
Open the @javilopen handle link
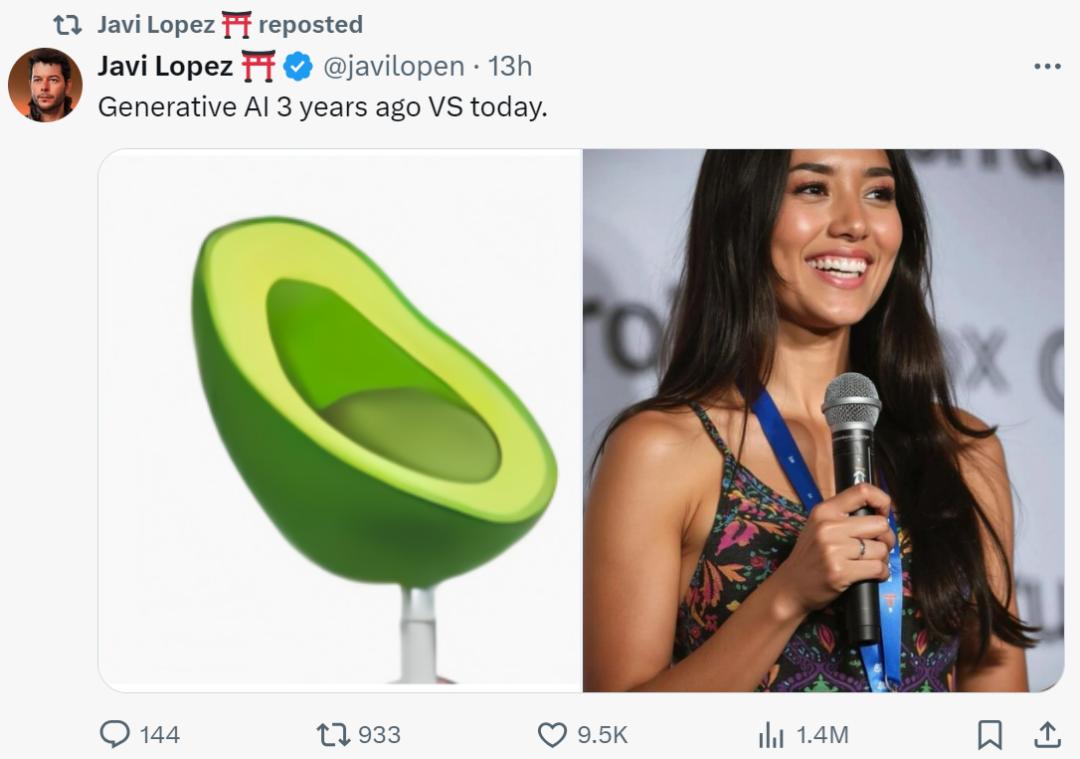(393, 67)
